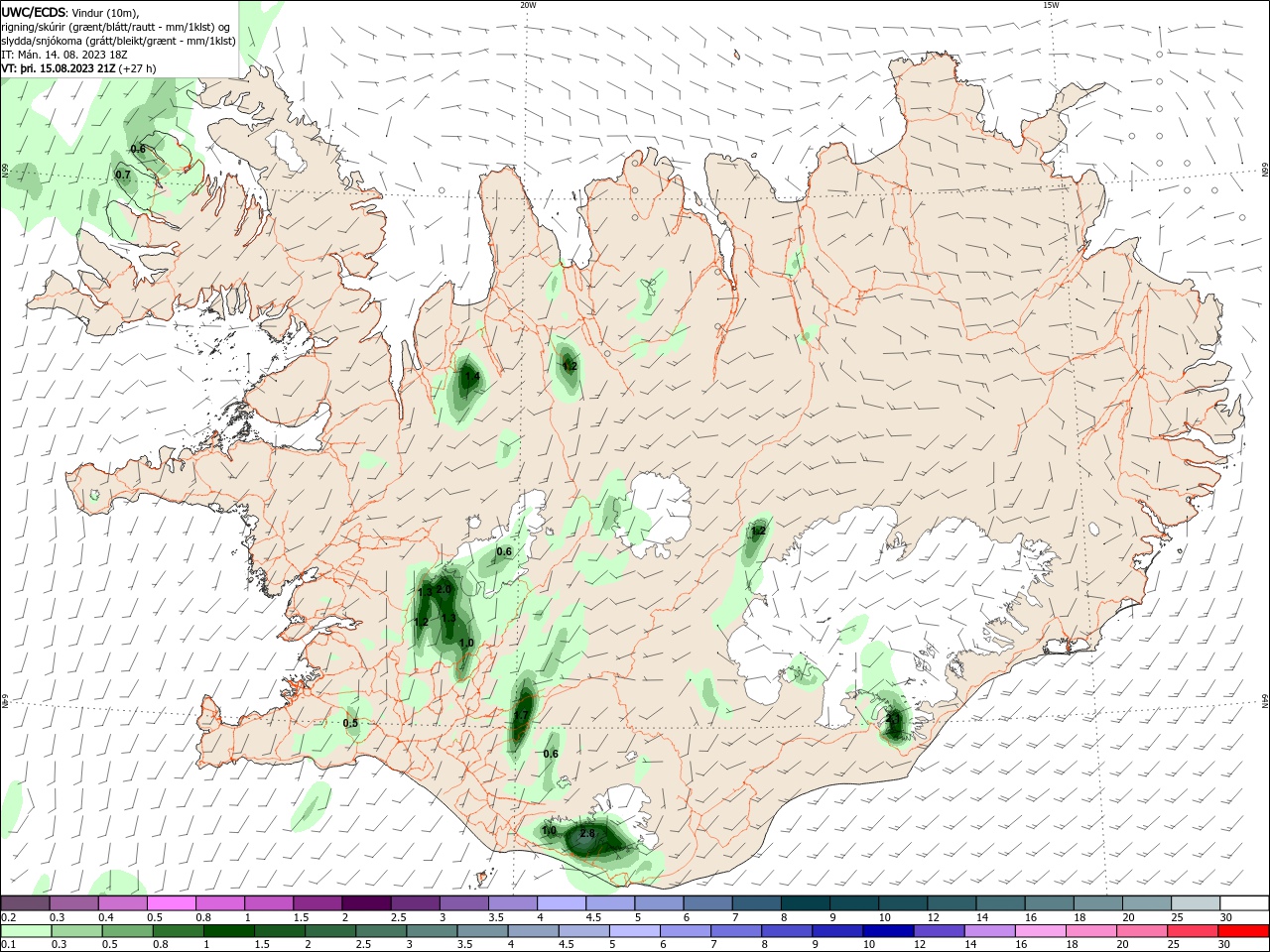
Task: Click the palest green 0.1 rain legend swatch
Action: point(26,931)
